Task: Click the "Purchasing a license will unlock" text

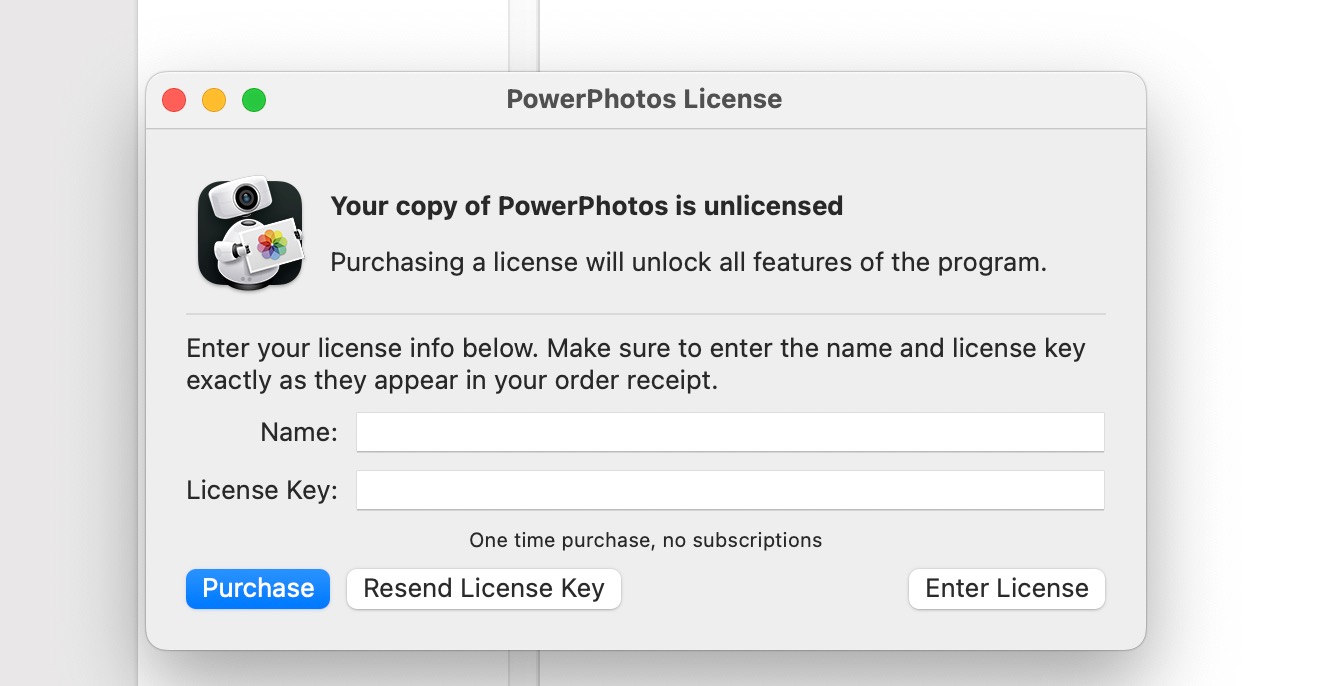Action: tap(688, 263)
